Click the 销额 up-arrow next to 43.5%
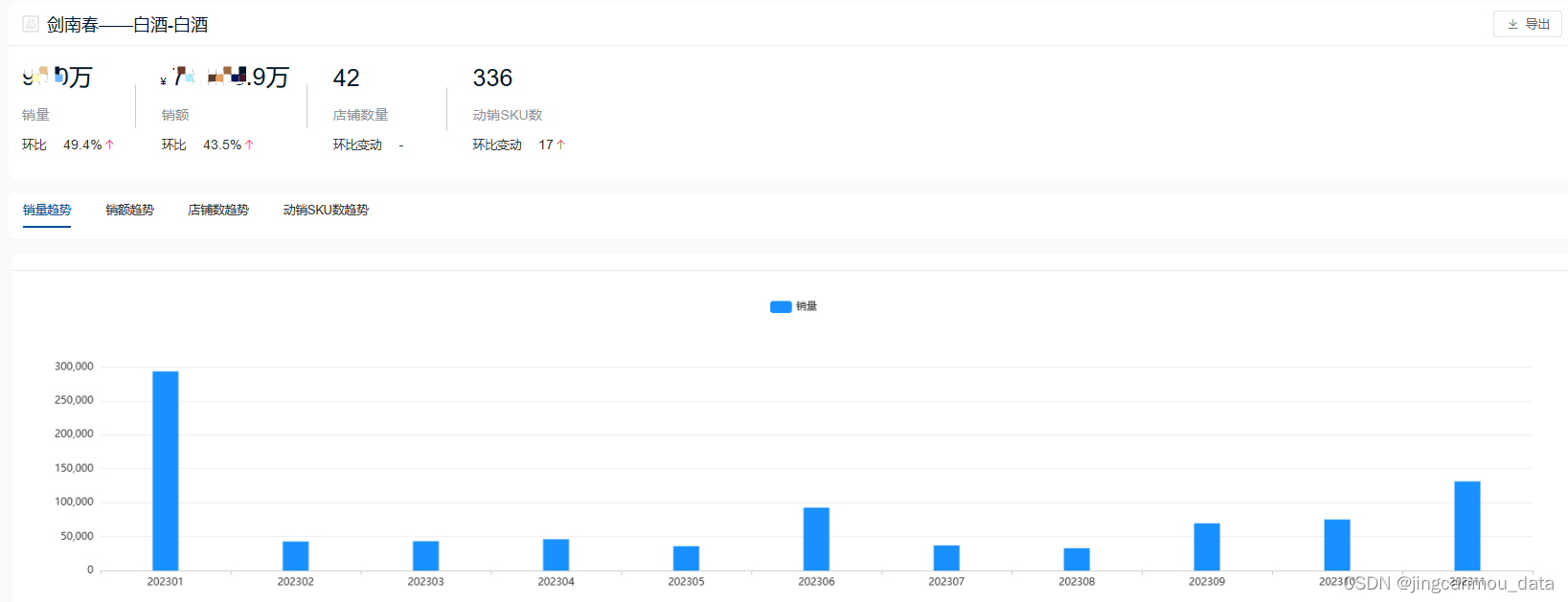The image size is (1568, 602). (x=249, y=145)
